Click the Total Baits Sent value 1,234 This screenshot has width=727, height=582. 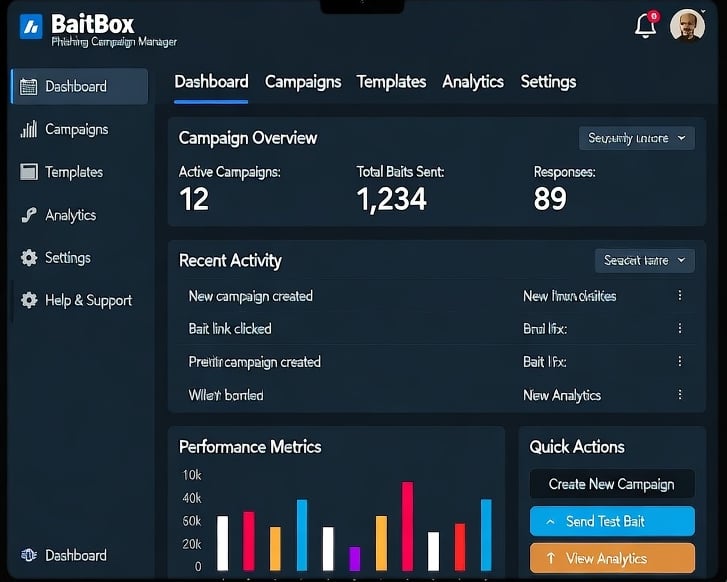(x=391, y=199)
